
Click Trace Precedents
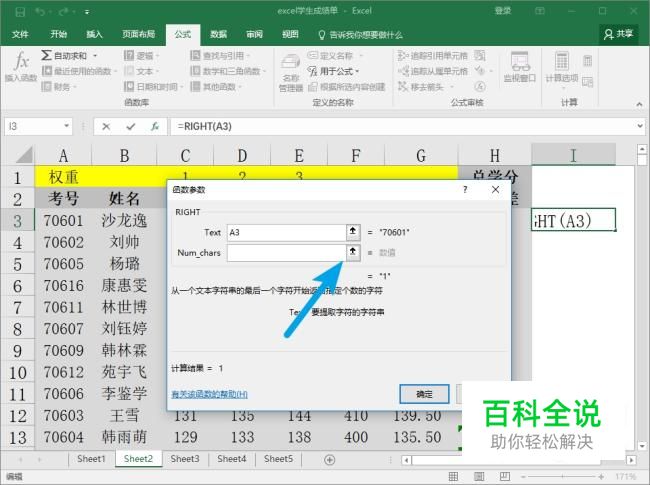coord(433,56)
